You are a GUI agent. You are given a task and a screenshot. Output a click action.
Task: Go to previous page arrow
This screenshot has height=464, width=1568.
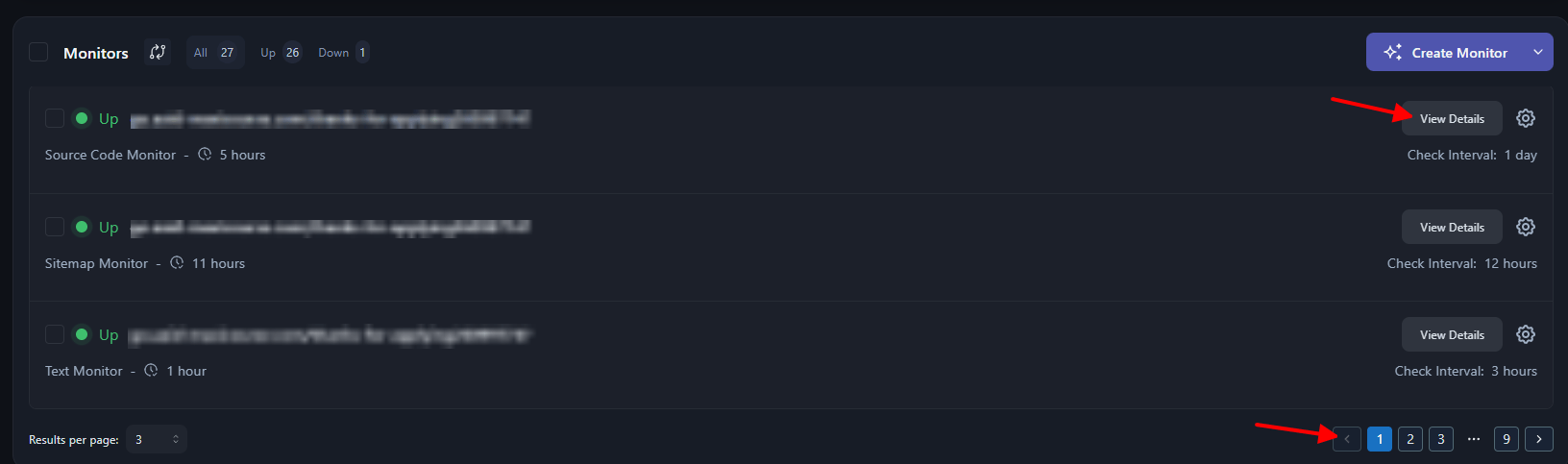pyautogui.click(x=1347, y=439)
